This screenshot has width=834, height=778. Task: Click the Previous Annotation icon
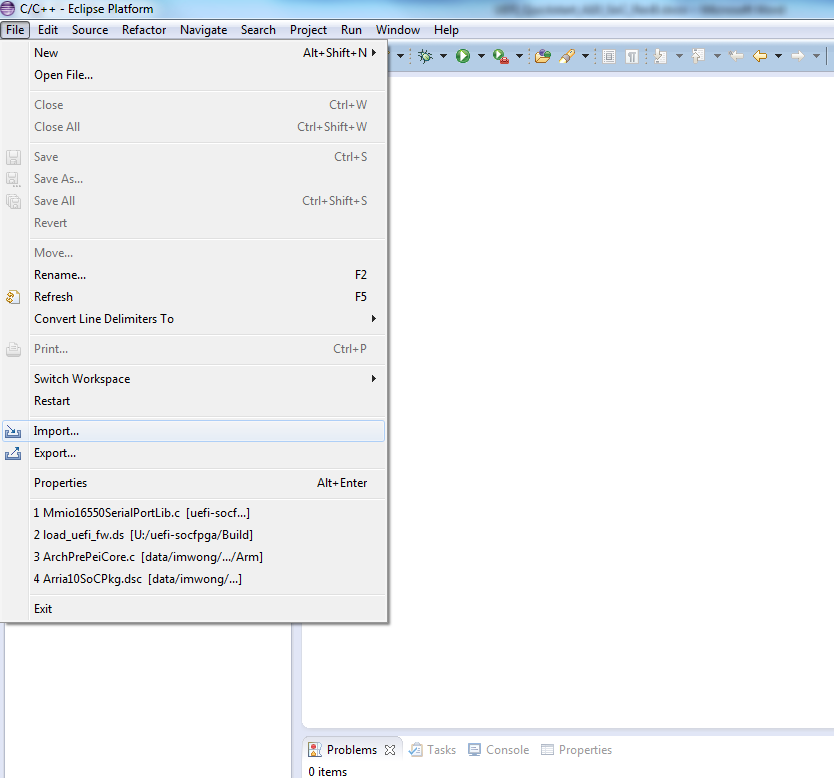tap(698, 55)
